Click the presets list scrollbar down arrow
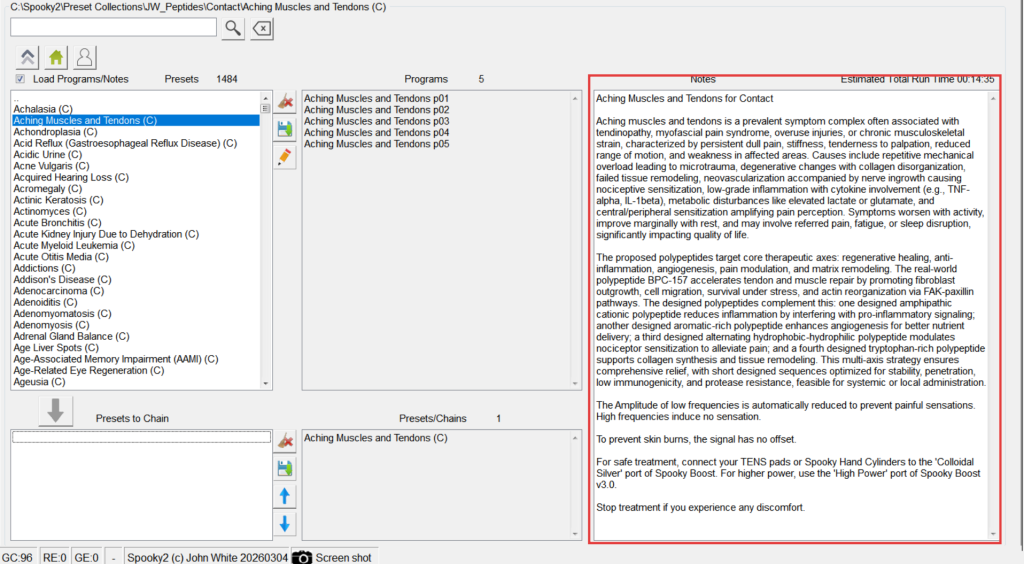The width and height of the screenshot is (1024, 564). [265, 382]
